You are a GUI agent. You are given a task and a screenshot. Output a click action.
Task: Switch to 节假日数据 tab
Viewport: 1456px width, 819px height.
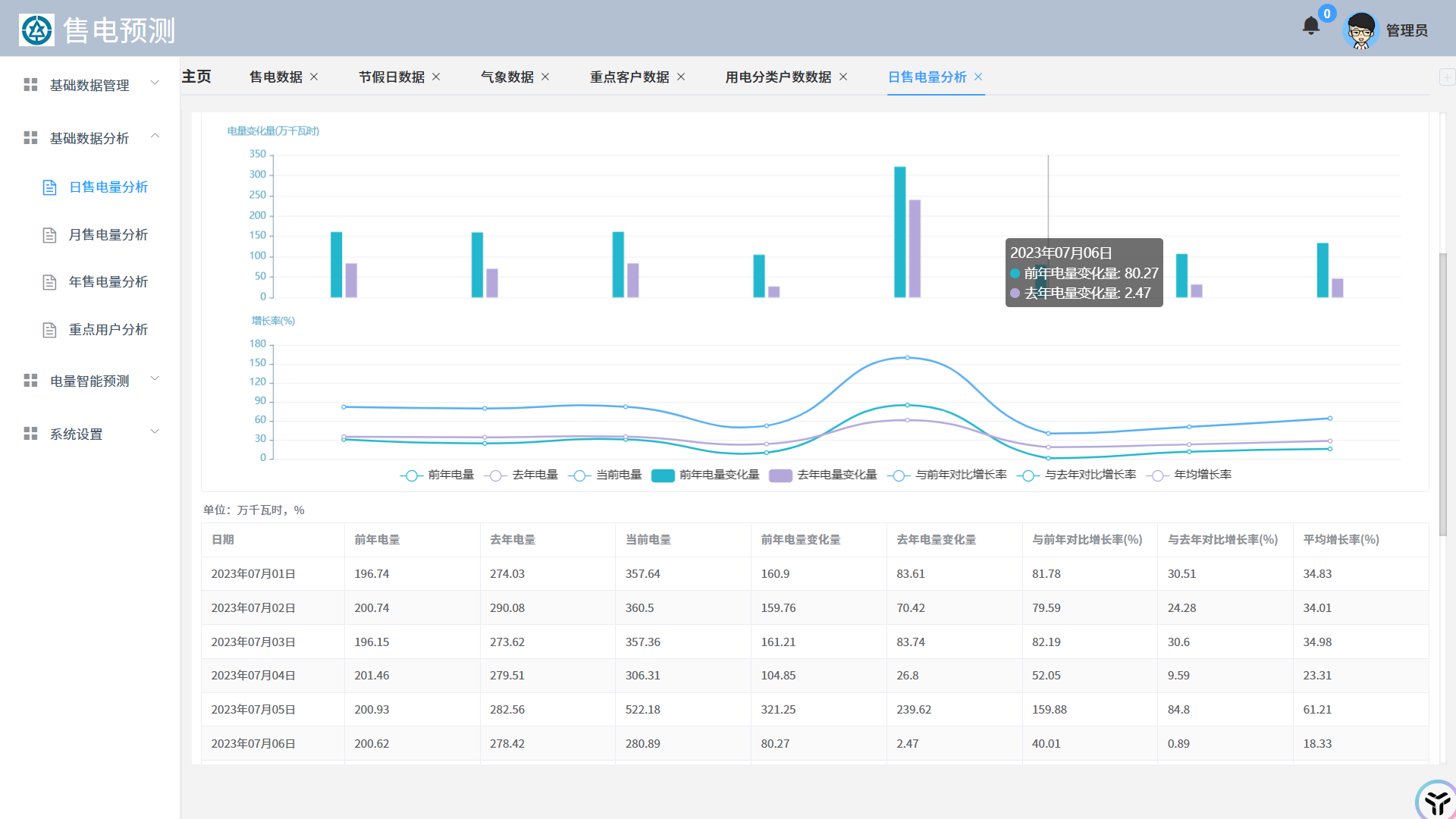(x=391, y=77)
